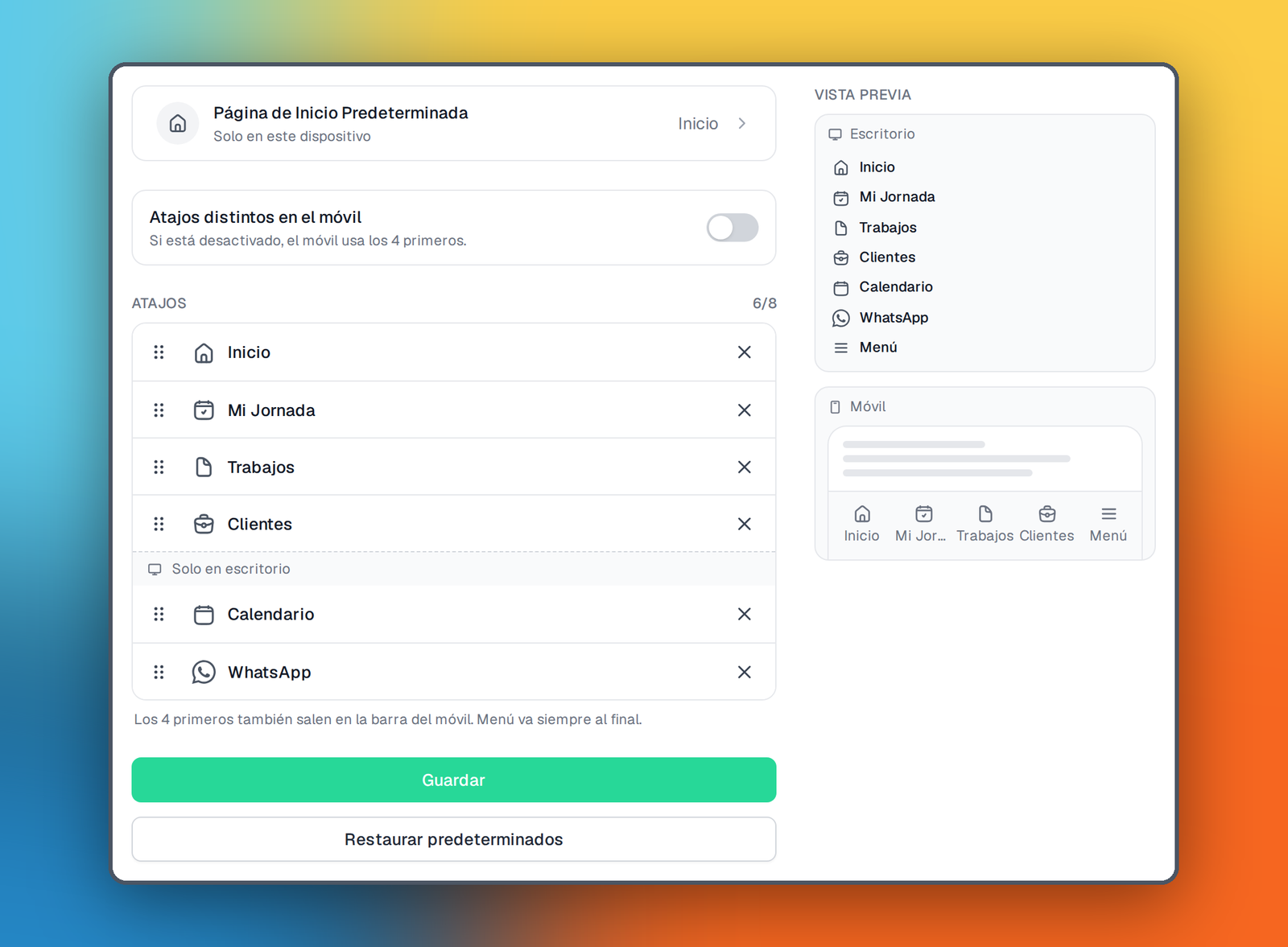Select Calendario in the desktop preview
1288x947 pixels.
tap(882, 287)
